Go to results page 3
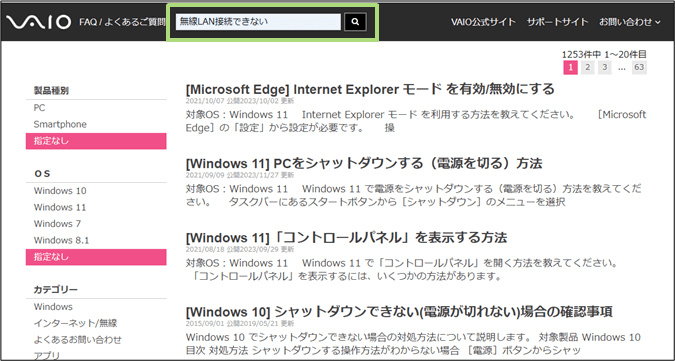Screen dimensions: 675x361 point(605,68)
